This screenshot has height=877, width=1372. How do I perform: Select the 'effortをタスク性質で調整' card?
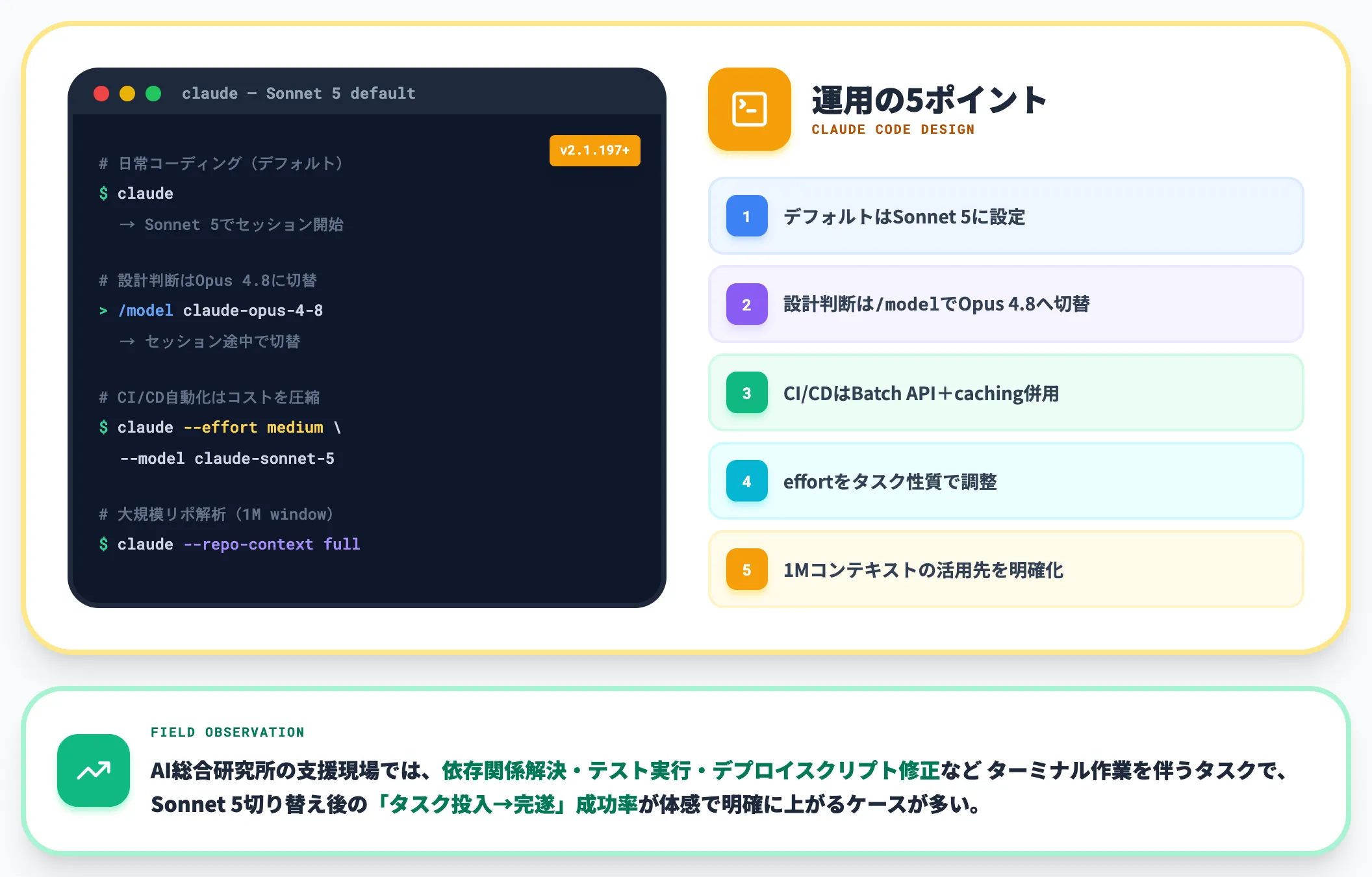tap(1006, 481)
